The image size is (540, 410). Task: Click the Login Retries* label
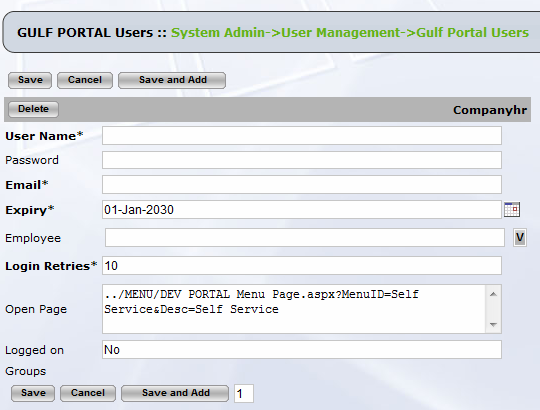[x=51, y=266]
